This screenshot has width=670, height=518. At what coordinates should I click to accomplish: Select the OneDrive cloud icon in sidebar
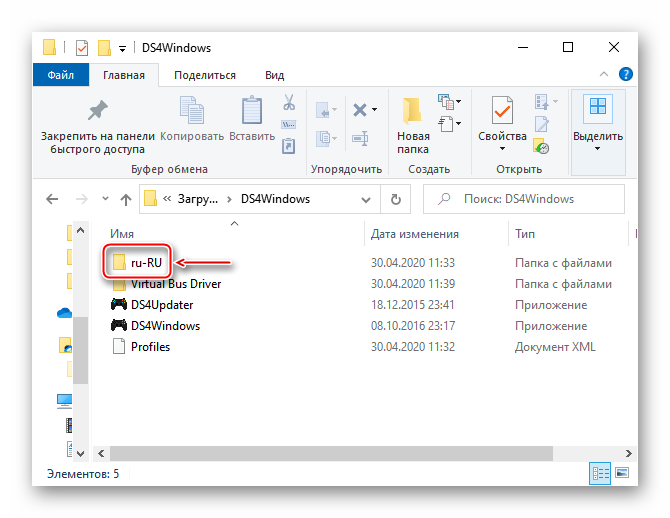65,313
